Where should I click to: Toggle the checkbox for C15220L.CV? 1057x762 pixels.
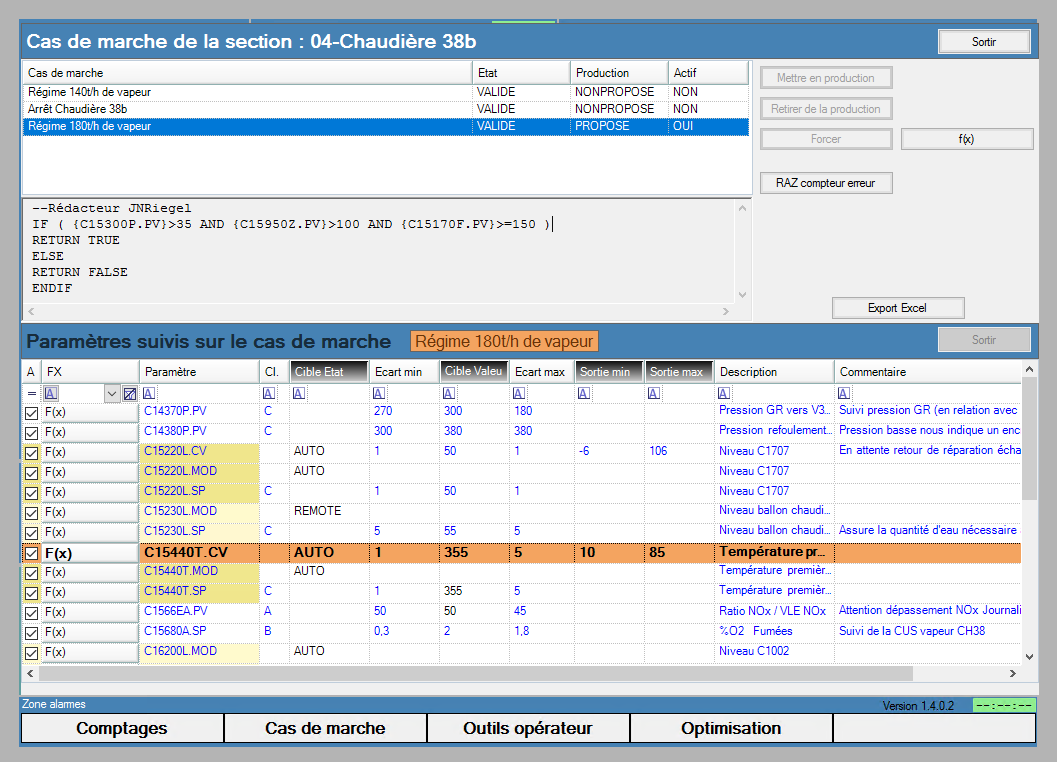click(x=31, y=453)
